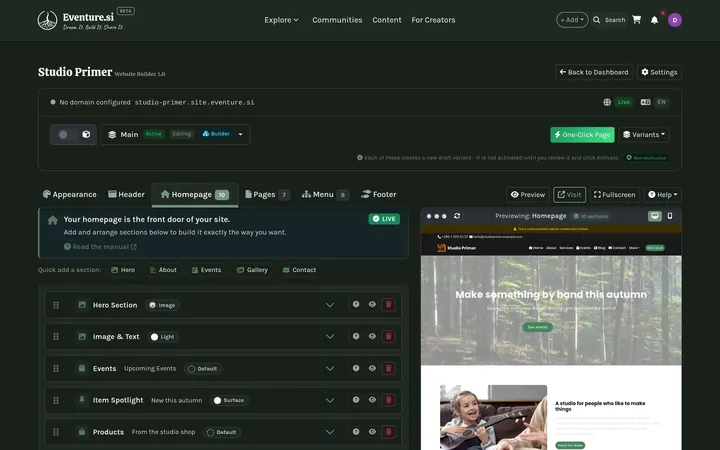Open the purple user avatar menu
This screenshot has height=450, width=720.
click(675, 20)
